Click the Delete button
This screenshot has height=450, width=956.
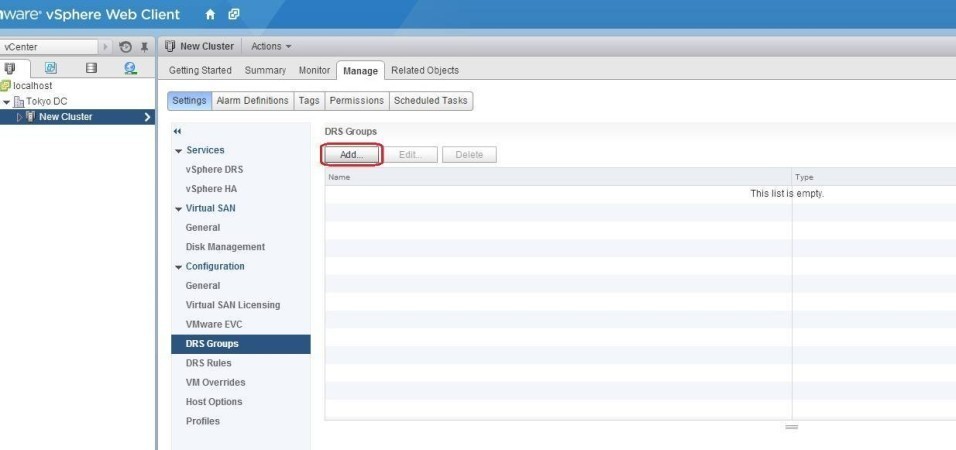(469, 155)
